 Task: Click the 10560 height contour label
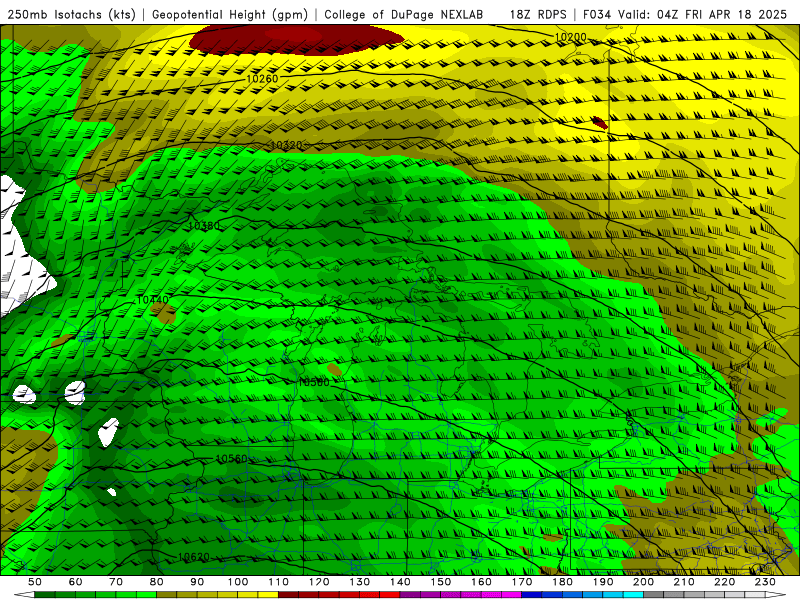tap(232, 459)
